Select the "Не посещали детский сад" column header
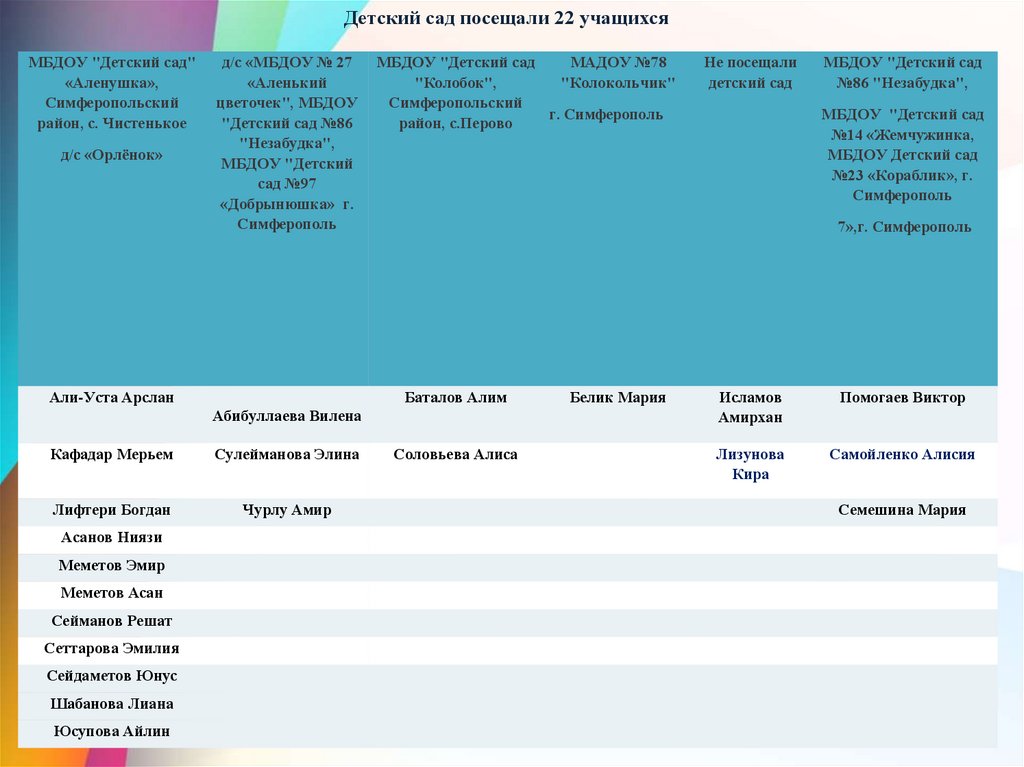 [x=750, y=73]
